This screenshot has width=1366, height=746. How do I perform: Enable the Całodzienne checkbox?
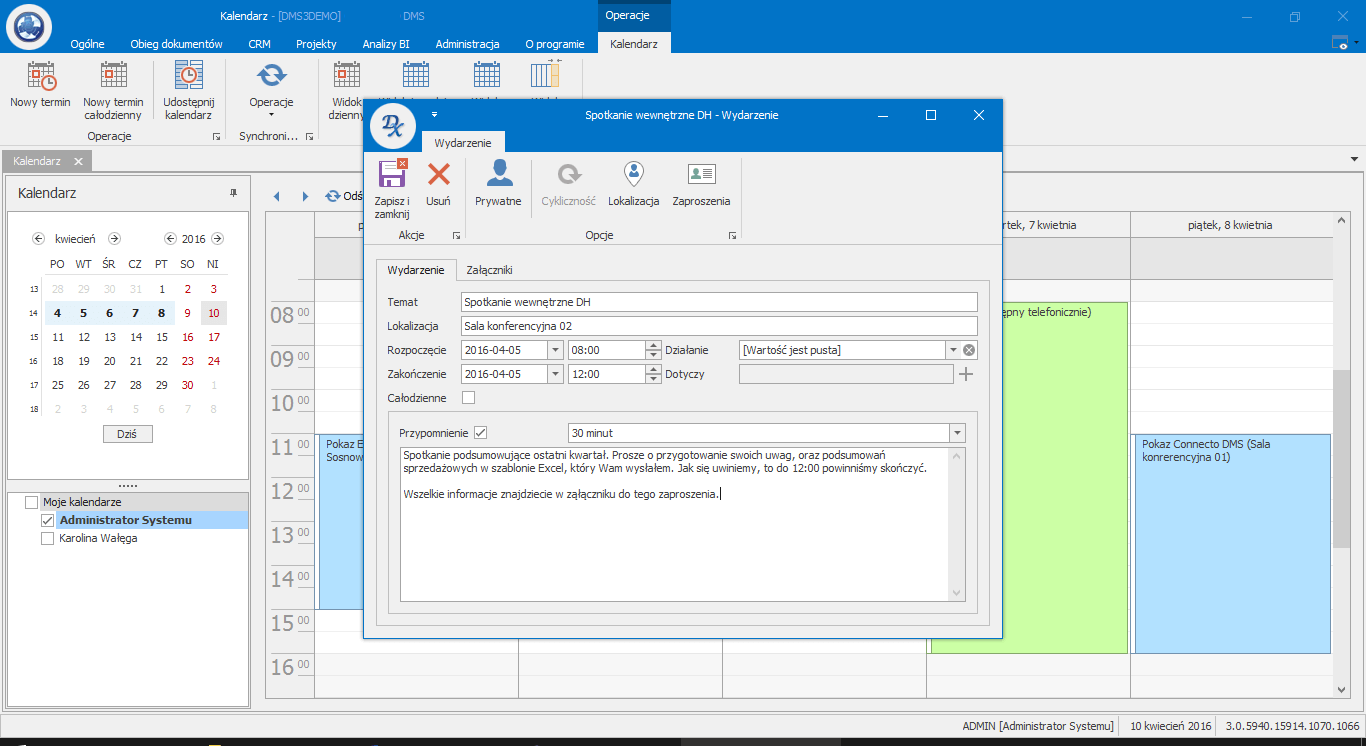tap(469, 398)
